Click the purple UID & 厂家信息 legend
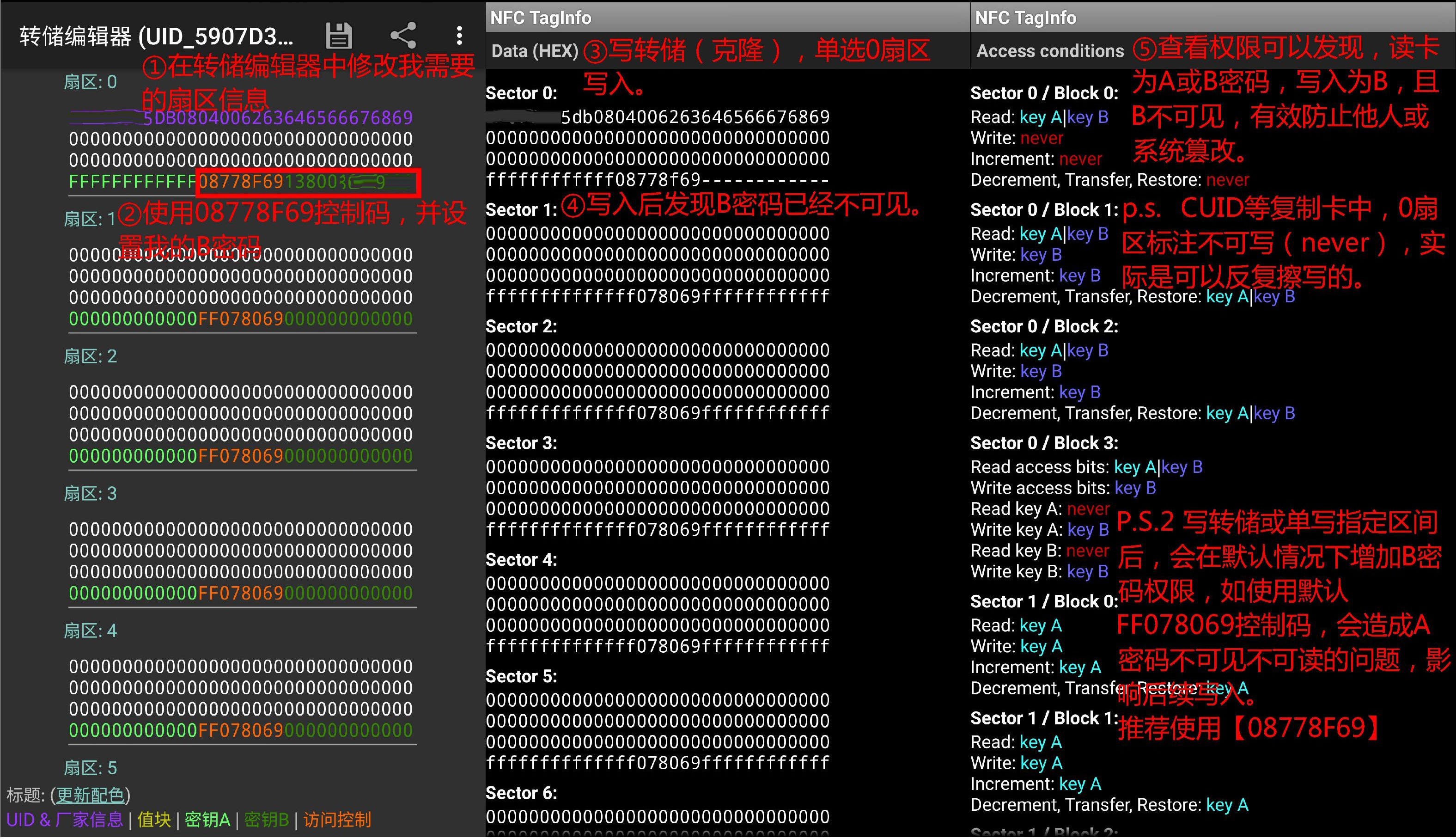The width and height of the screenshot is (1456, 839). 65,820
